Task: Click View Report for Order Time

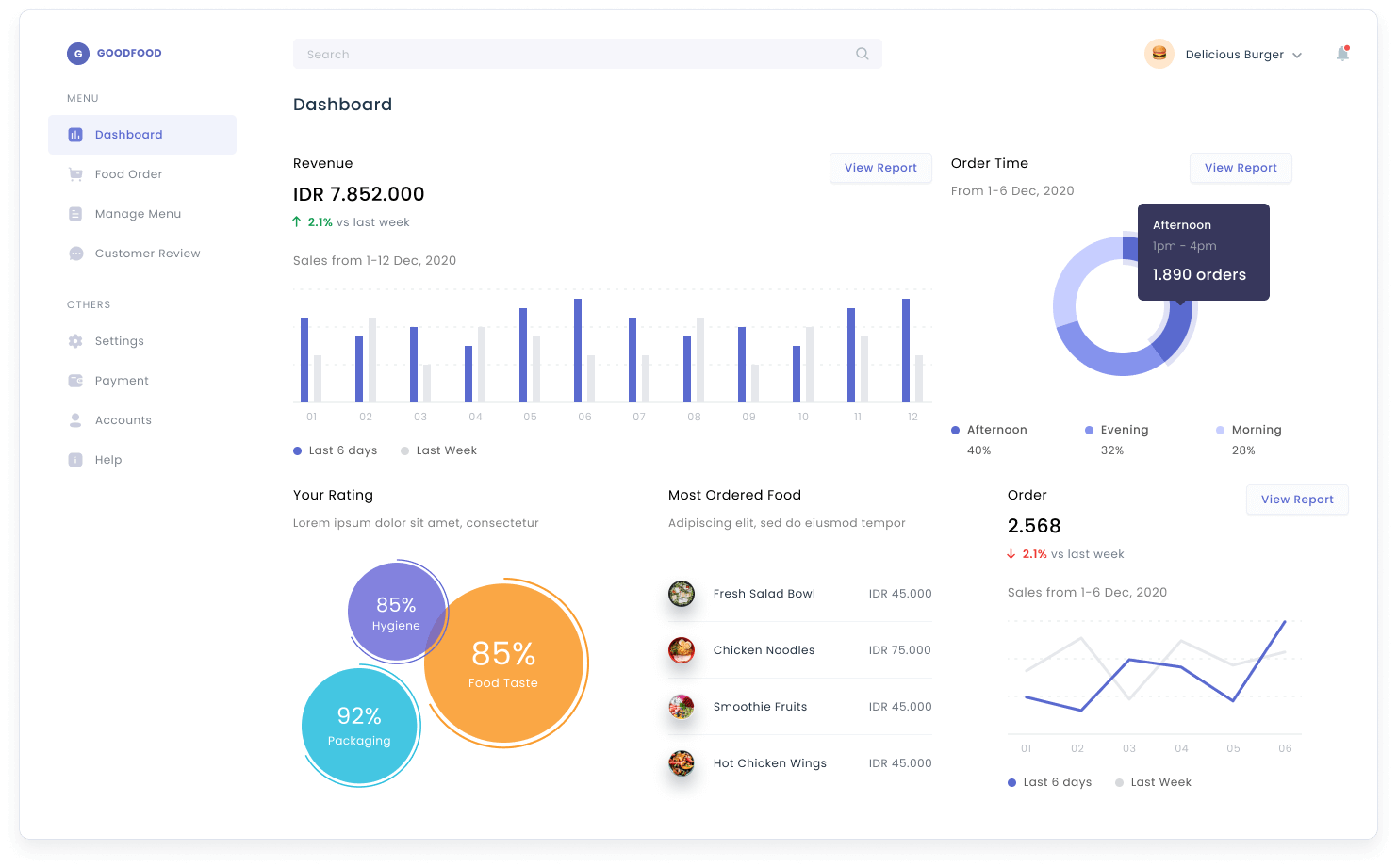Action: [x=1241, y=168]
